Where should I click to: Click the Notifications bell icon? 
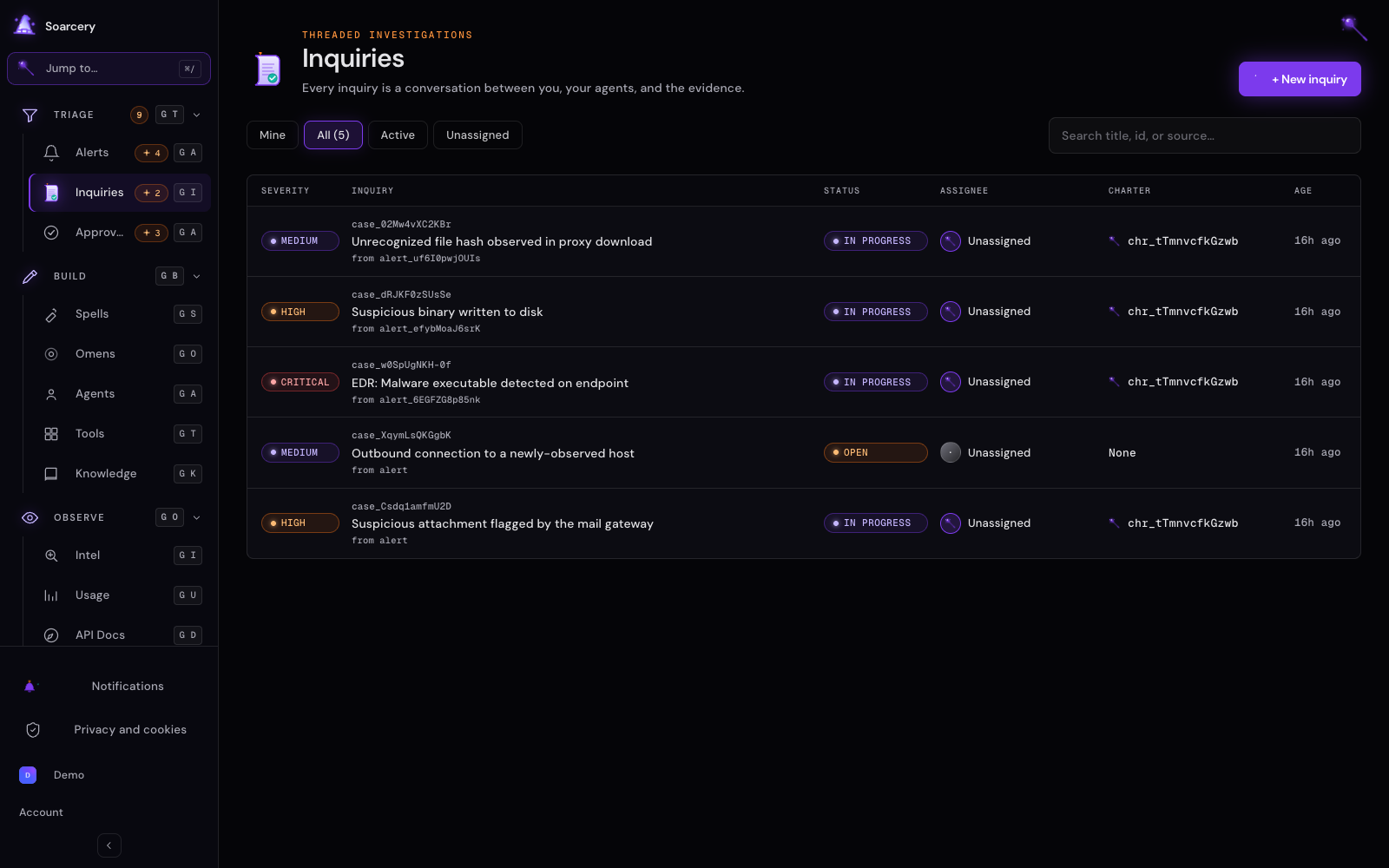point(30,686)
